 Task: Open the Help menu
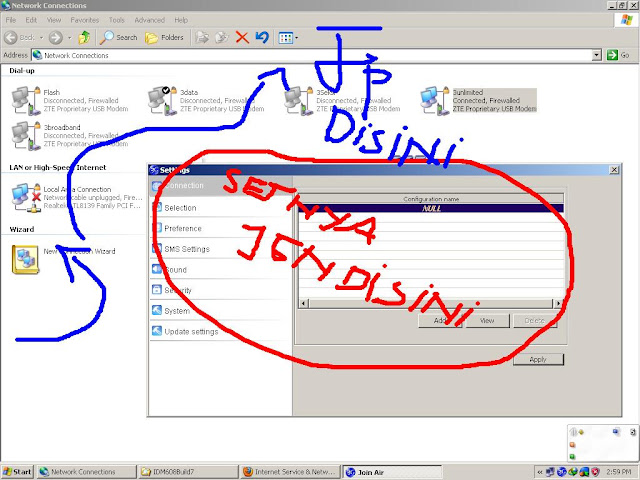(x=181, y=20)
